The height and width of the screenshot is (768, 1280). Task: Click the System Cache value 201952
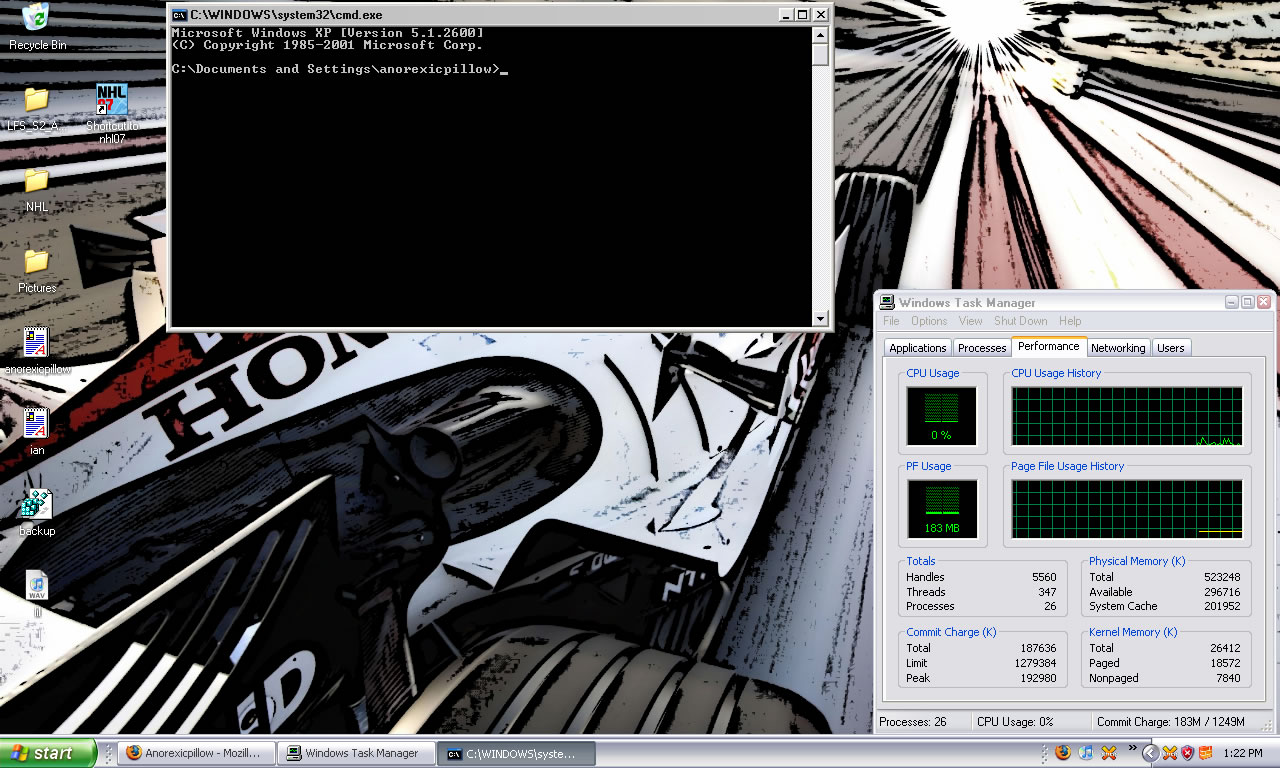tap(1221, 606)
